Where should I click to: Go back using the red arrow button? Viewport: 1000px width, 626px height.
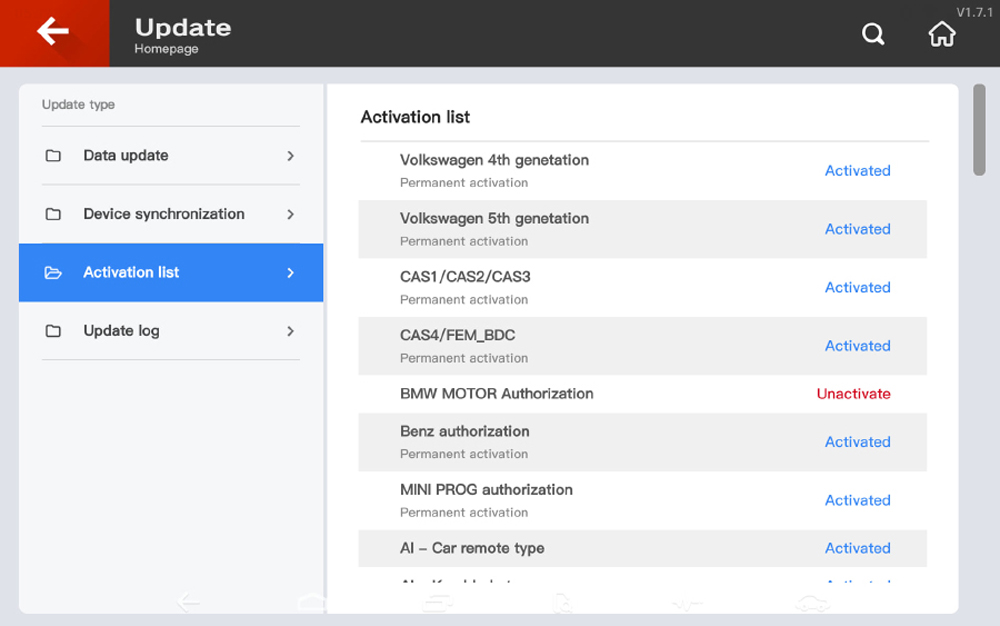(54, 33)
